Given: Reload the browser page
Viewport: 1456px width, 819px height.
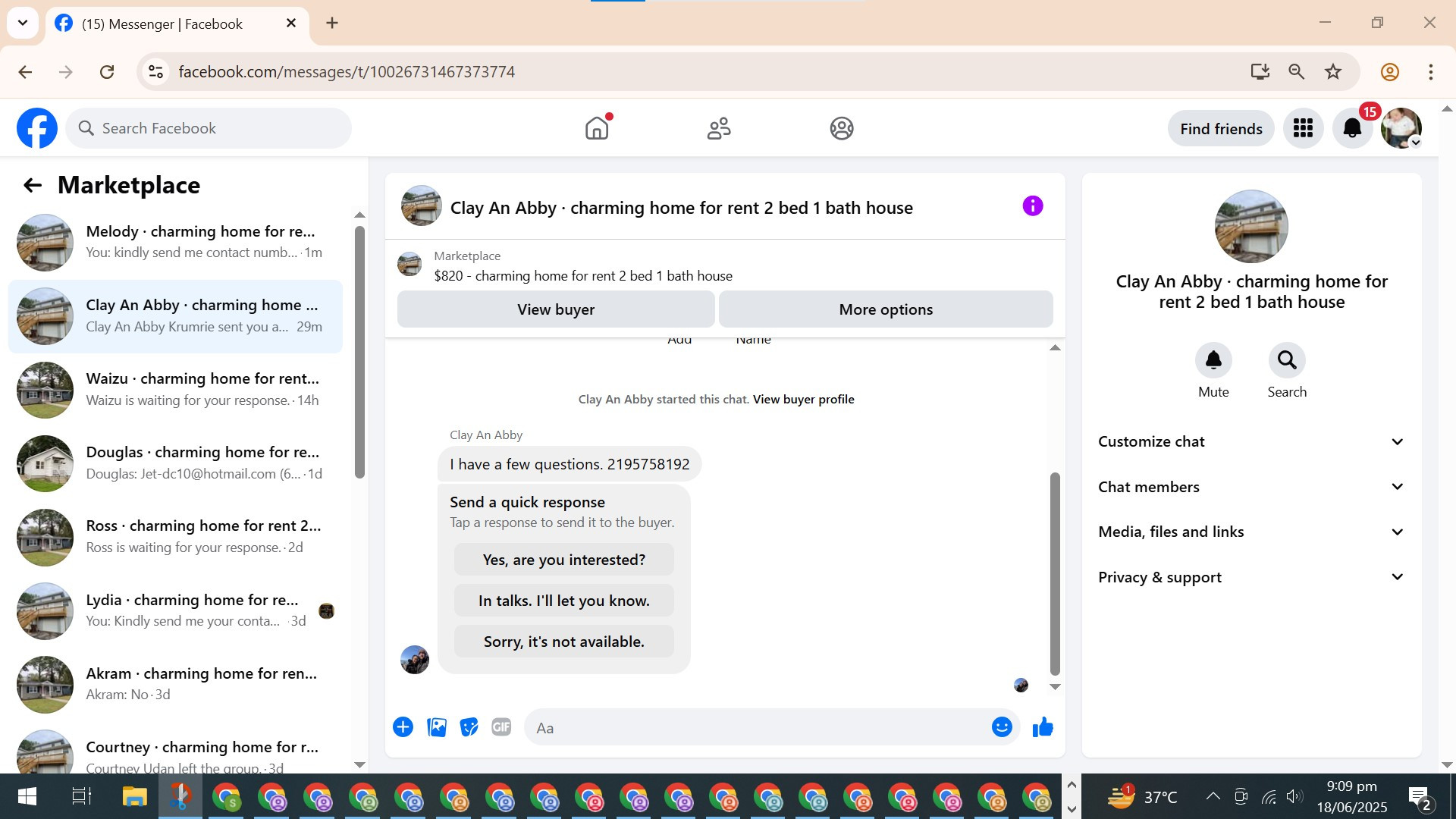Looking at the screenshot, I should [107, 72].
